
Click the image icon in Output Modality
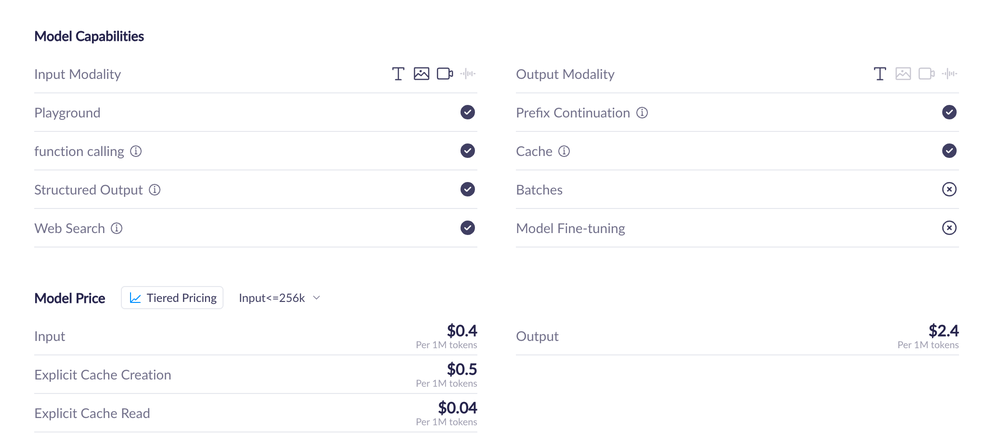tap(903, 74)
